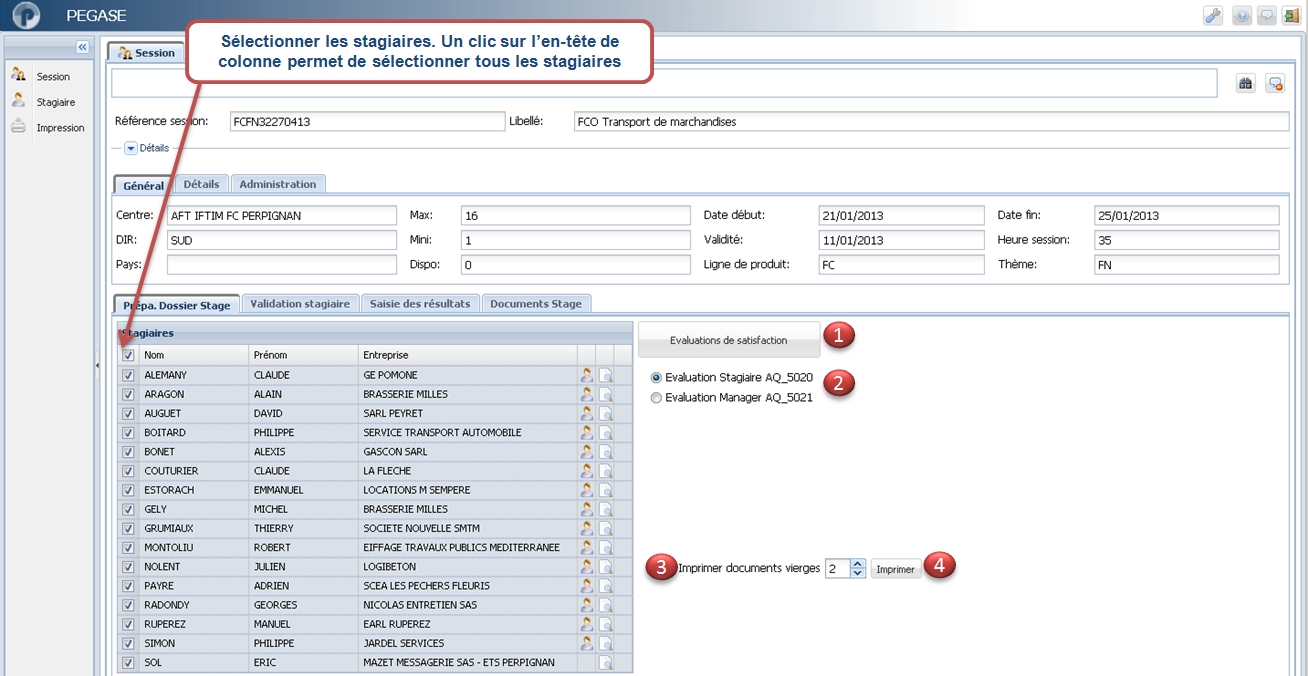Screen dimensions: 1308x676
Task: Open the trainee profile icon for ESTORACH
Action: 587,490
